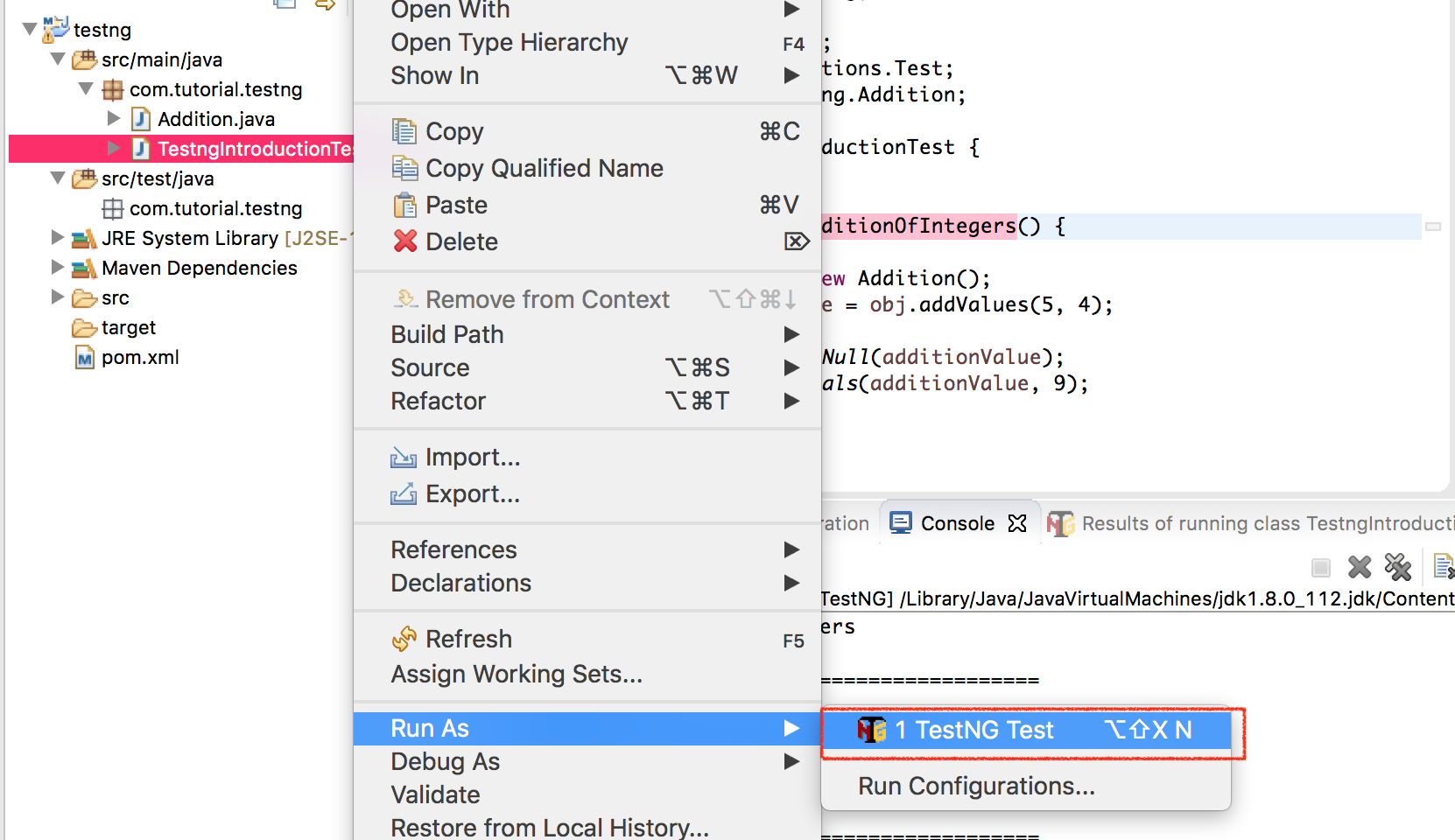Select the highlighted Run As entry
The width and height of the screenshot is (1455, 840).
587,729
